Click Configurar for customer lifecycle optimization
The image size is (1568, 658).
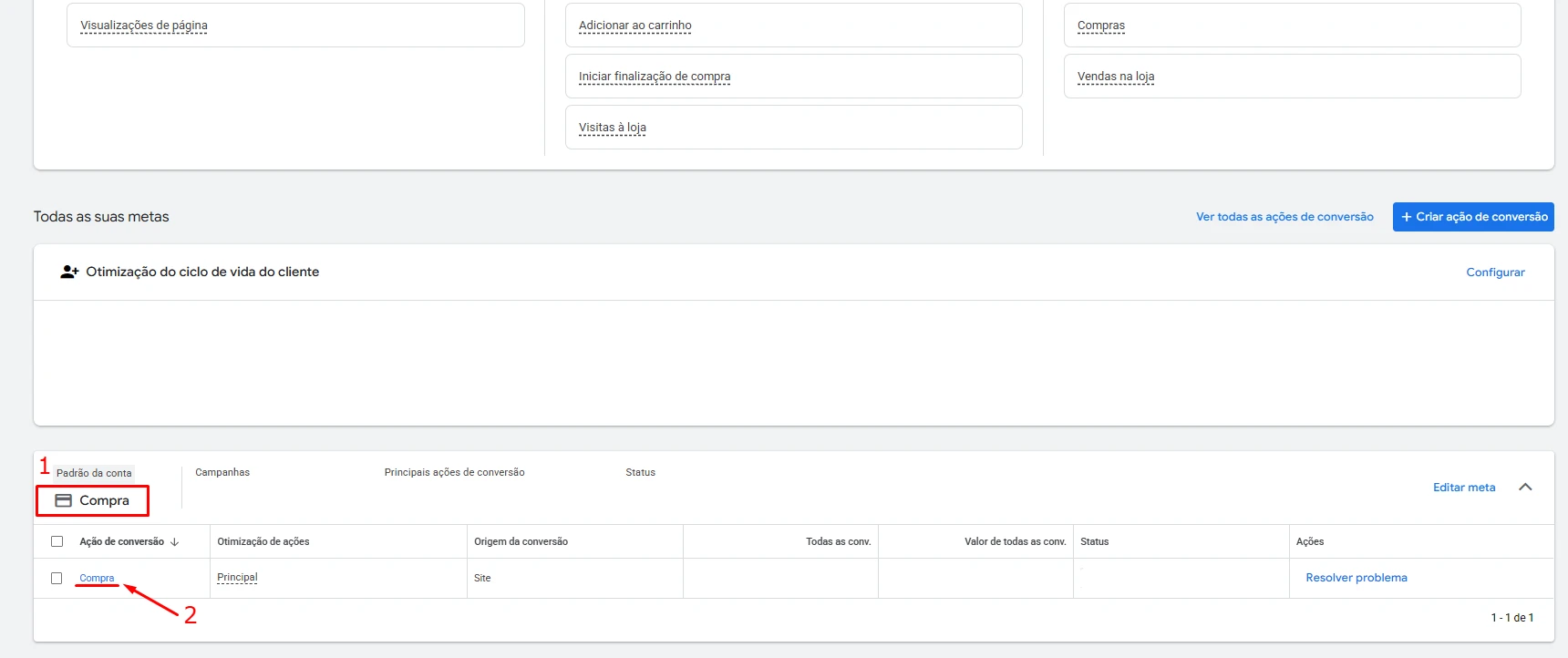click(x=1495, y=272)
